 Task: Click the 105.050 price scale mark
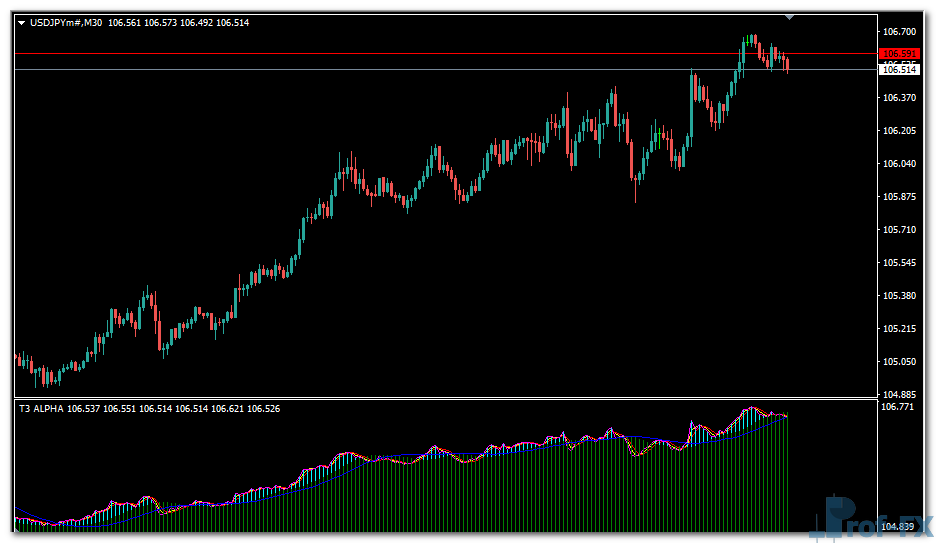click(899, 362)
